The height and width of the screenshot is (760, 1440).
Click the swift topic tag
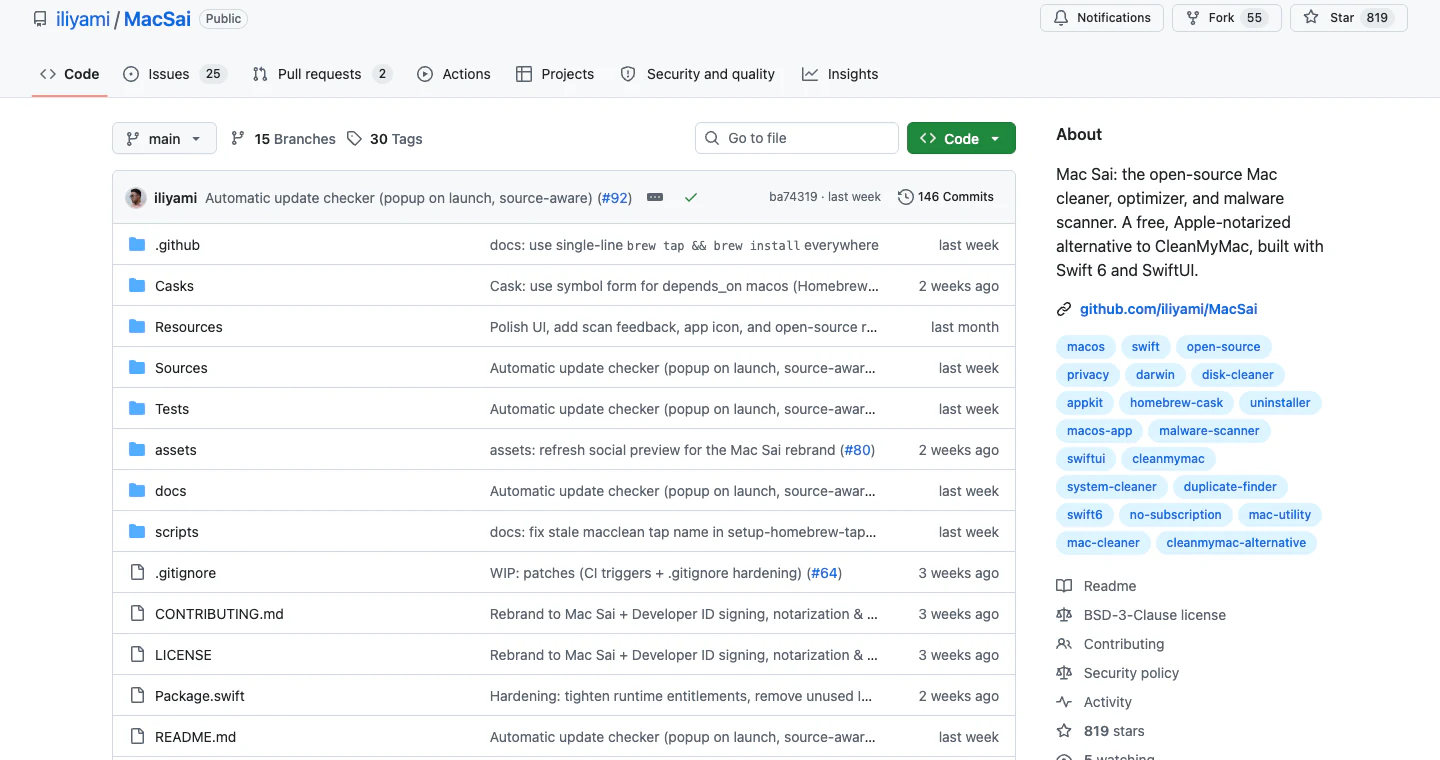coord(1146,347)
